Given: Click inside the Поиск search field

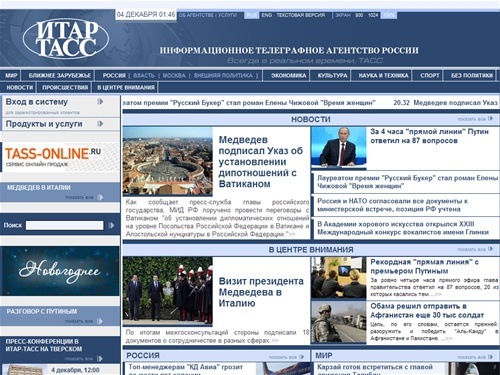Looking at the screenshot, I should 65,225.
